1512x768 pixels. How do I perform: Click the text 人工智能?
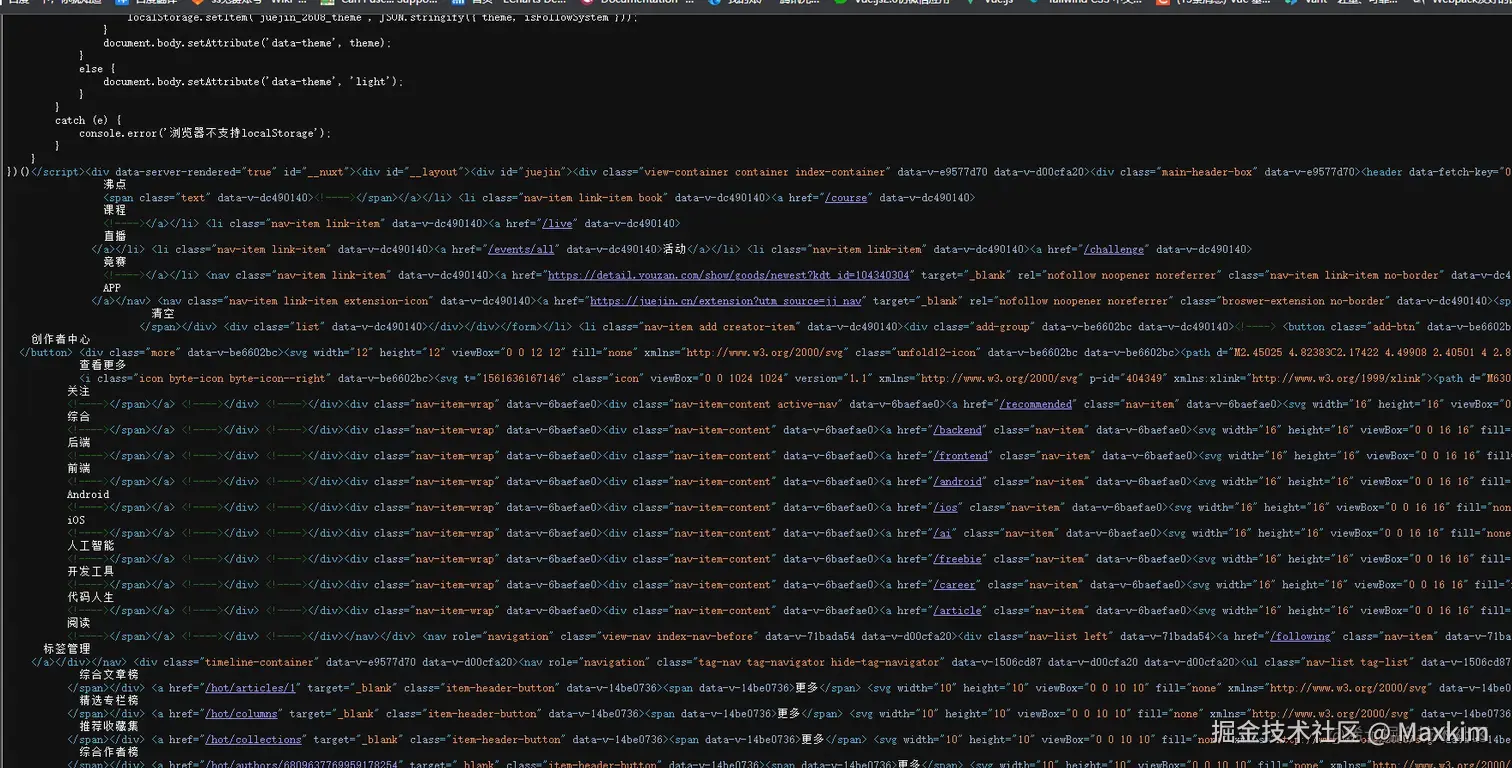point(91,547)
